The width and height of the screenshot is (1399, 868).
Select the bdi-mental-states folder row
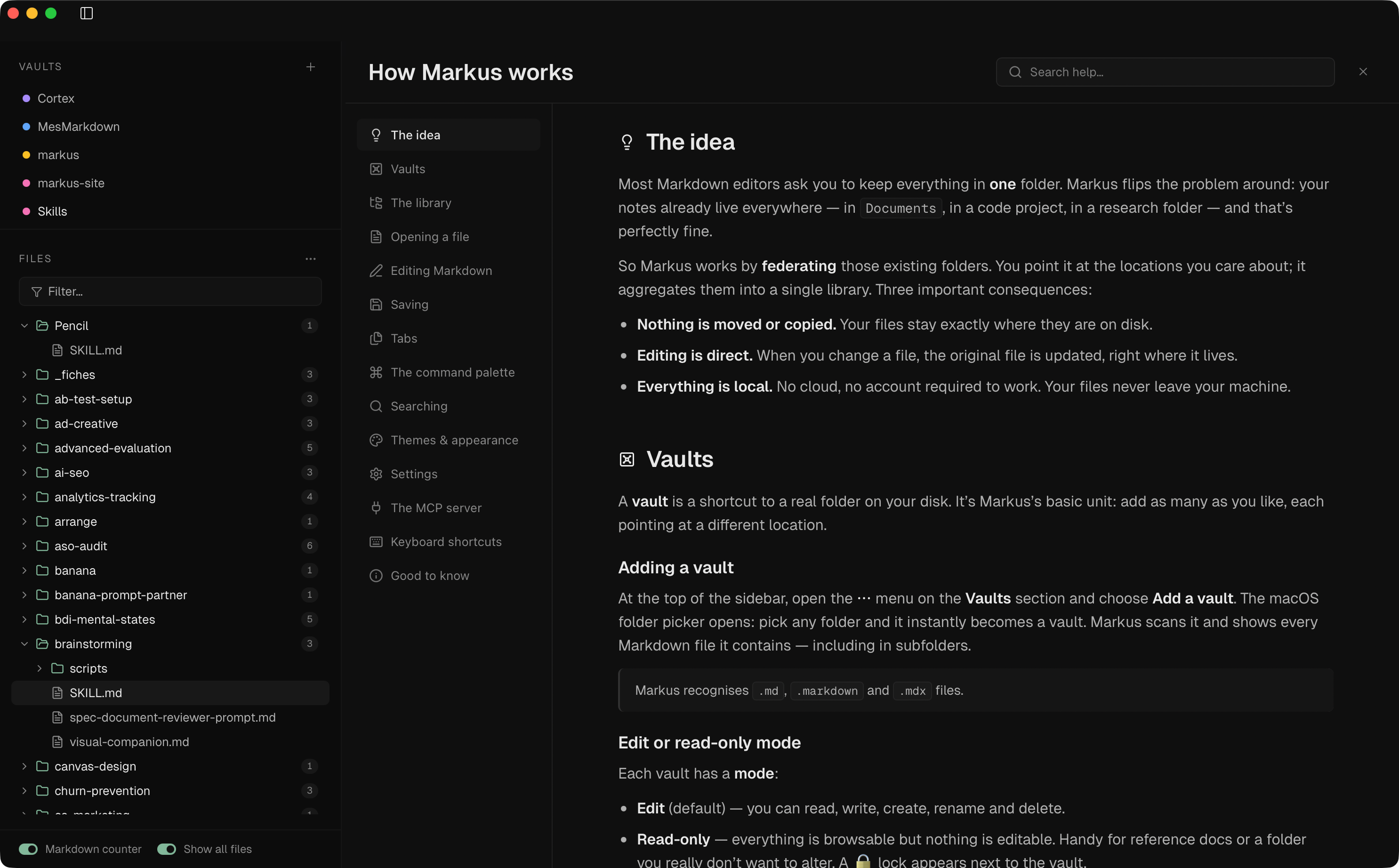[x=170, y=619]
